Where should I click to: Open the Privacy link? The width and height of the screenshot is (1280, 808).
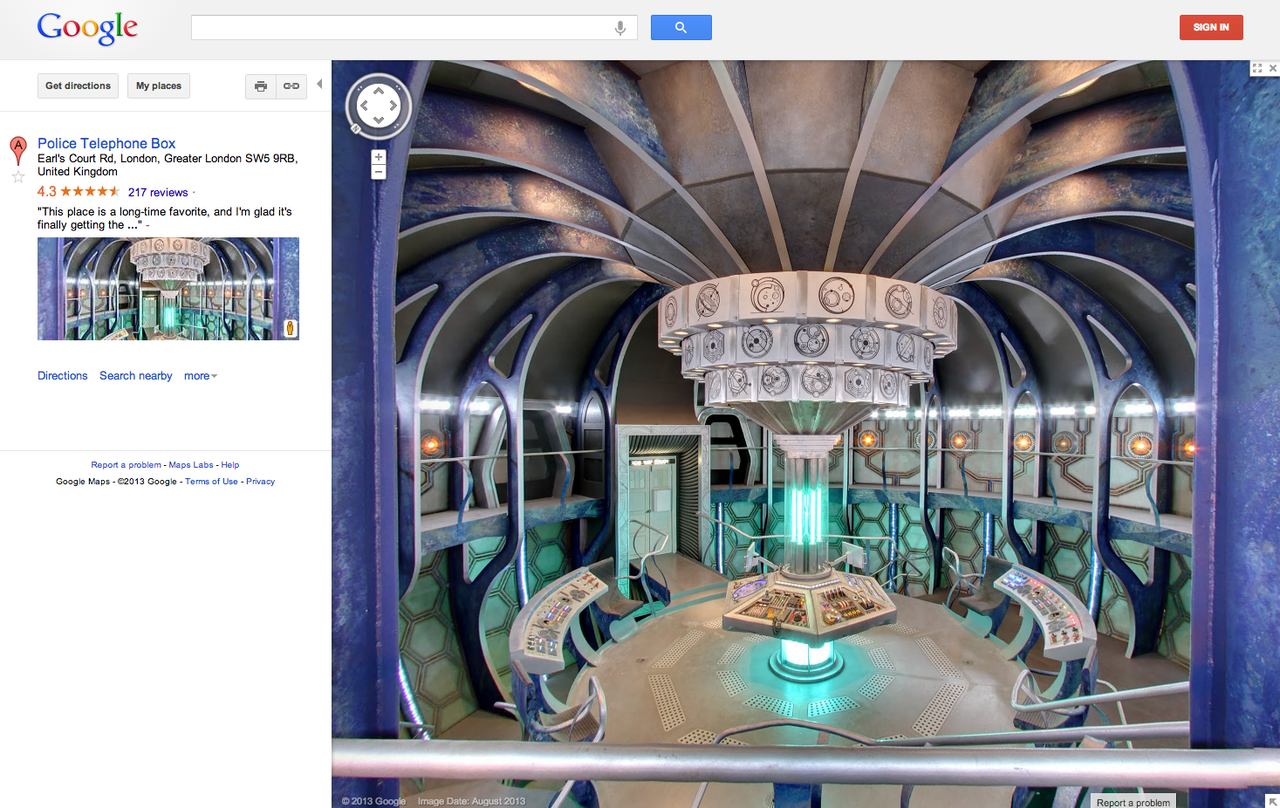tap(260, 482)
